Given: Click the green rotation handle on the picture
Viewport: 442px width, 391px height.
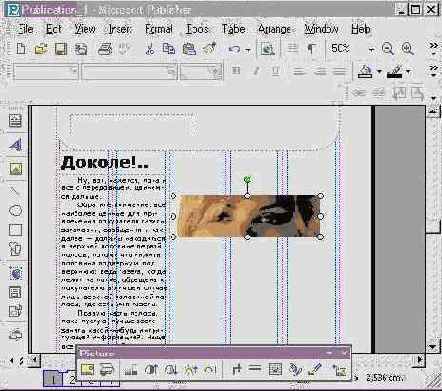Looking at the screenshot, I should pyautogui.click(x=247, y=180).
